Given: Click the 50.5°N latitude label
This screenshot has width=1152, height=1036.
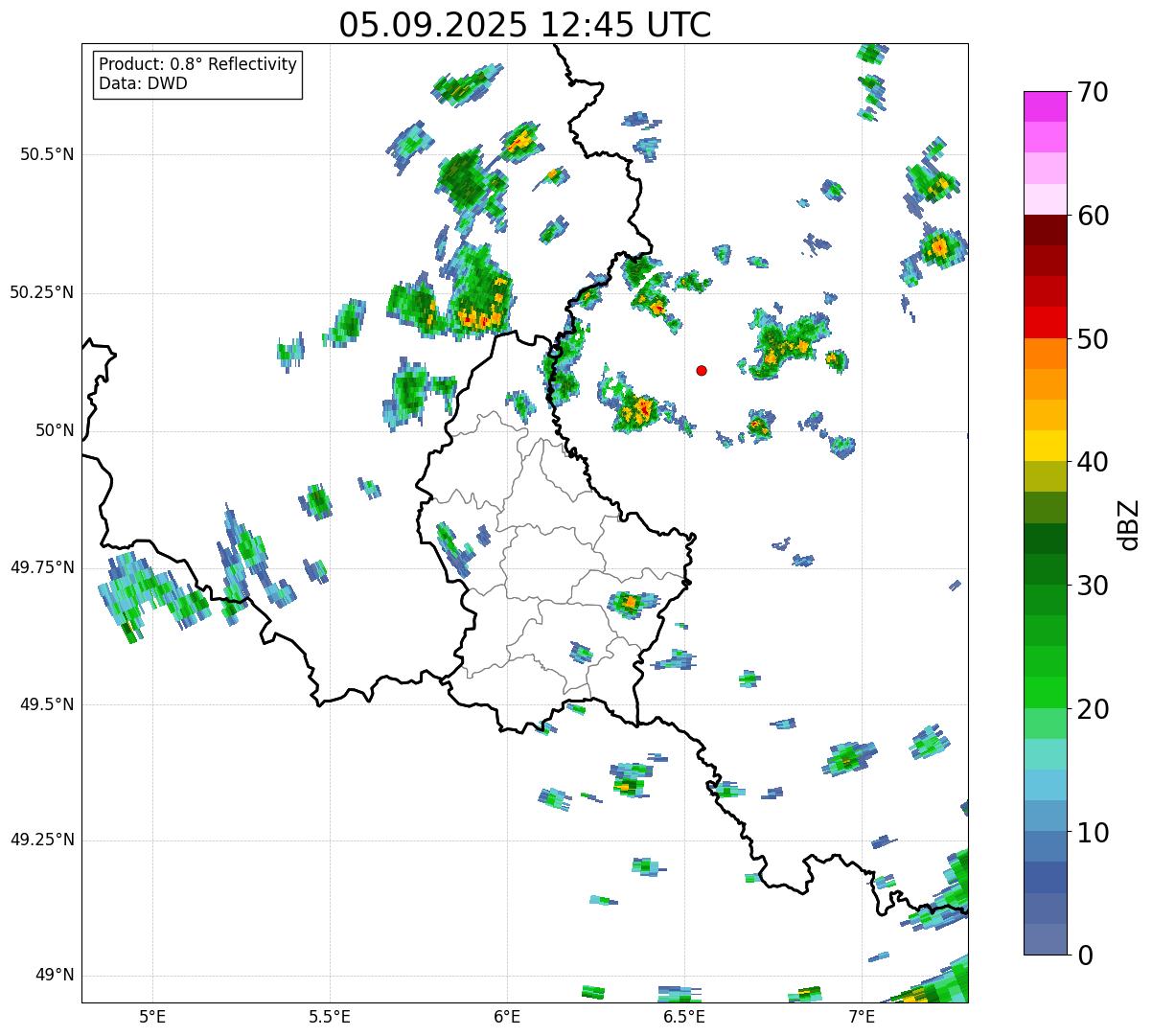Looking at the screenshot, I should tap(47, 154).
